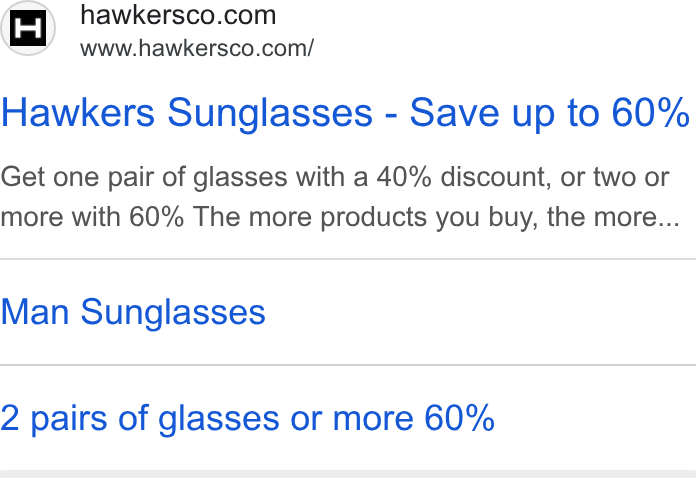Image resolution: width=696 pixels, height=478 pixels.
Task: Click the Hawkers black H favicon
Action: [x=28, y=28]
